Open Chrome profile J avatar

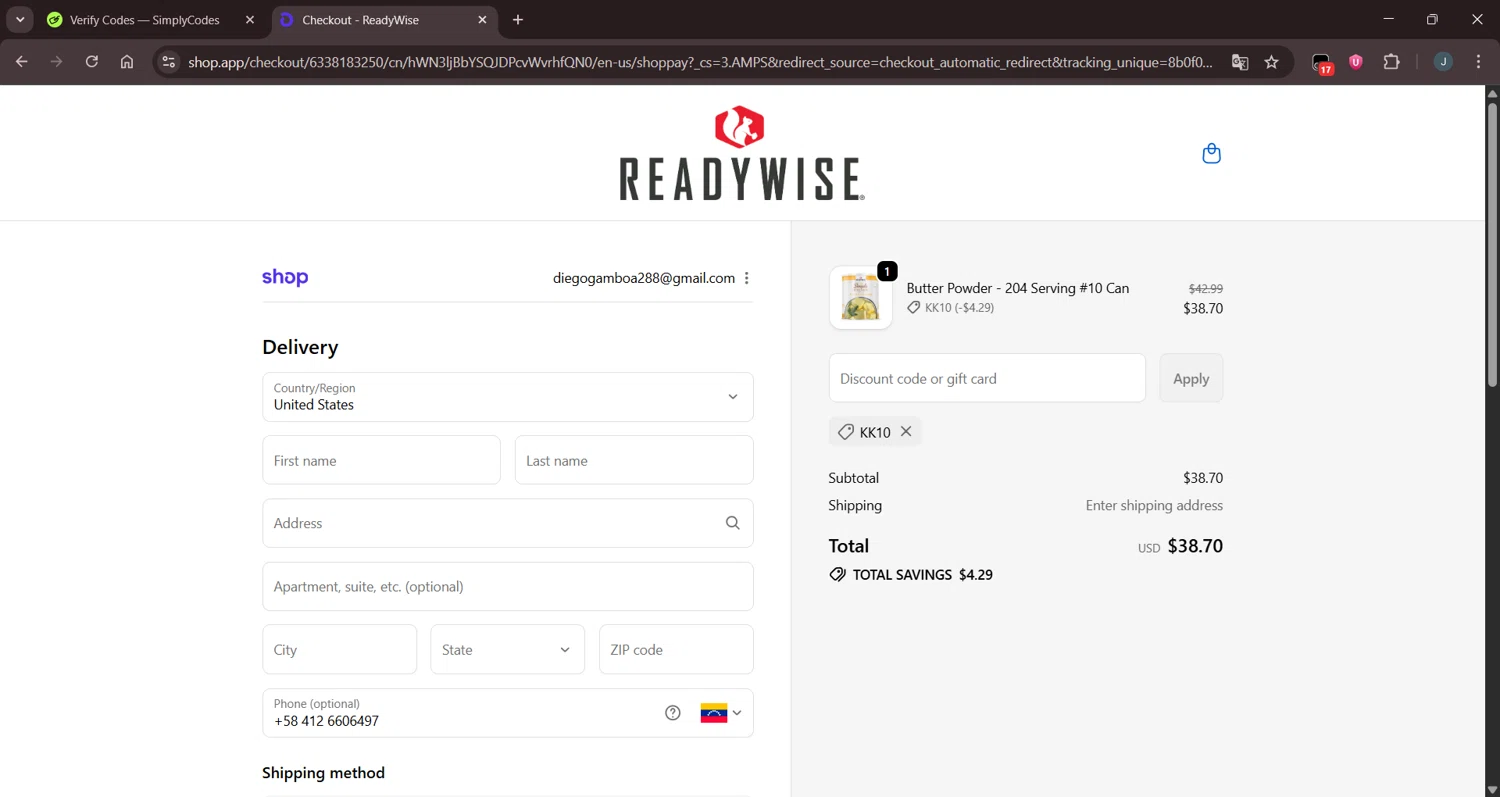point(1443,62)
